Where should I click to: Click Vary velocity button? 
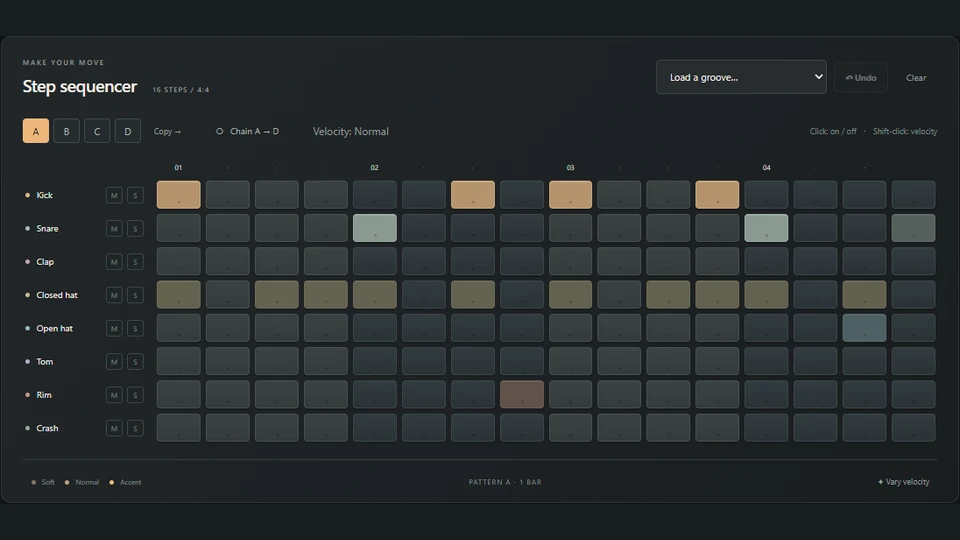pos(904,482)
